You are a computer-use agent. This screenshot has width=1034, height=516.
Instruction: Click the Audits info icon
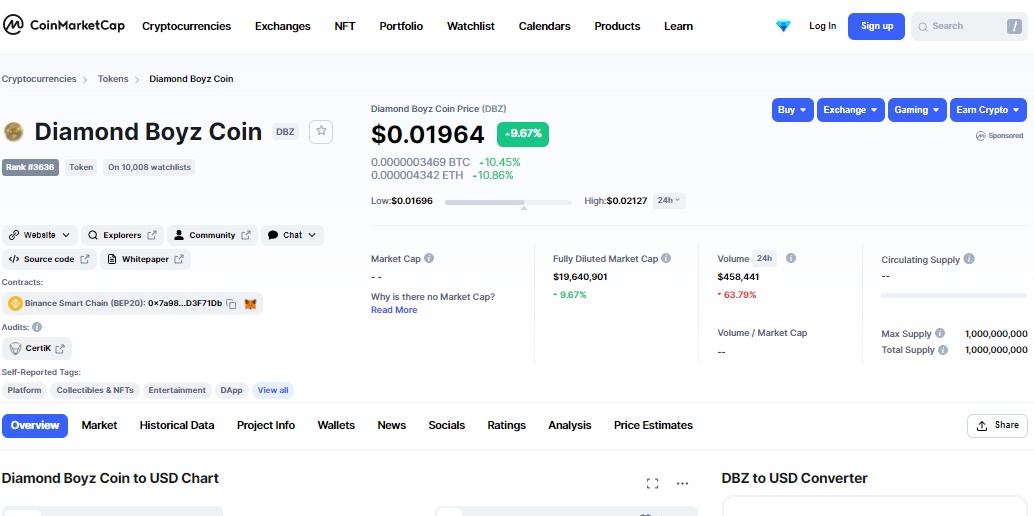[x=37, y=327]
